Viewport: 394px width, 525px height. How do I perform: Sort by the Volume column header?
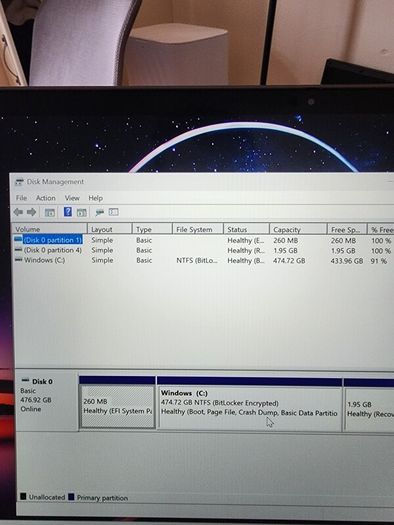point(50,229)
